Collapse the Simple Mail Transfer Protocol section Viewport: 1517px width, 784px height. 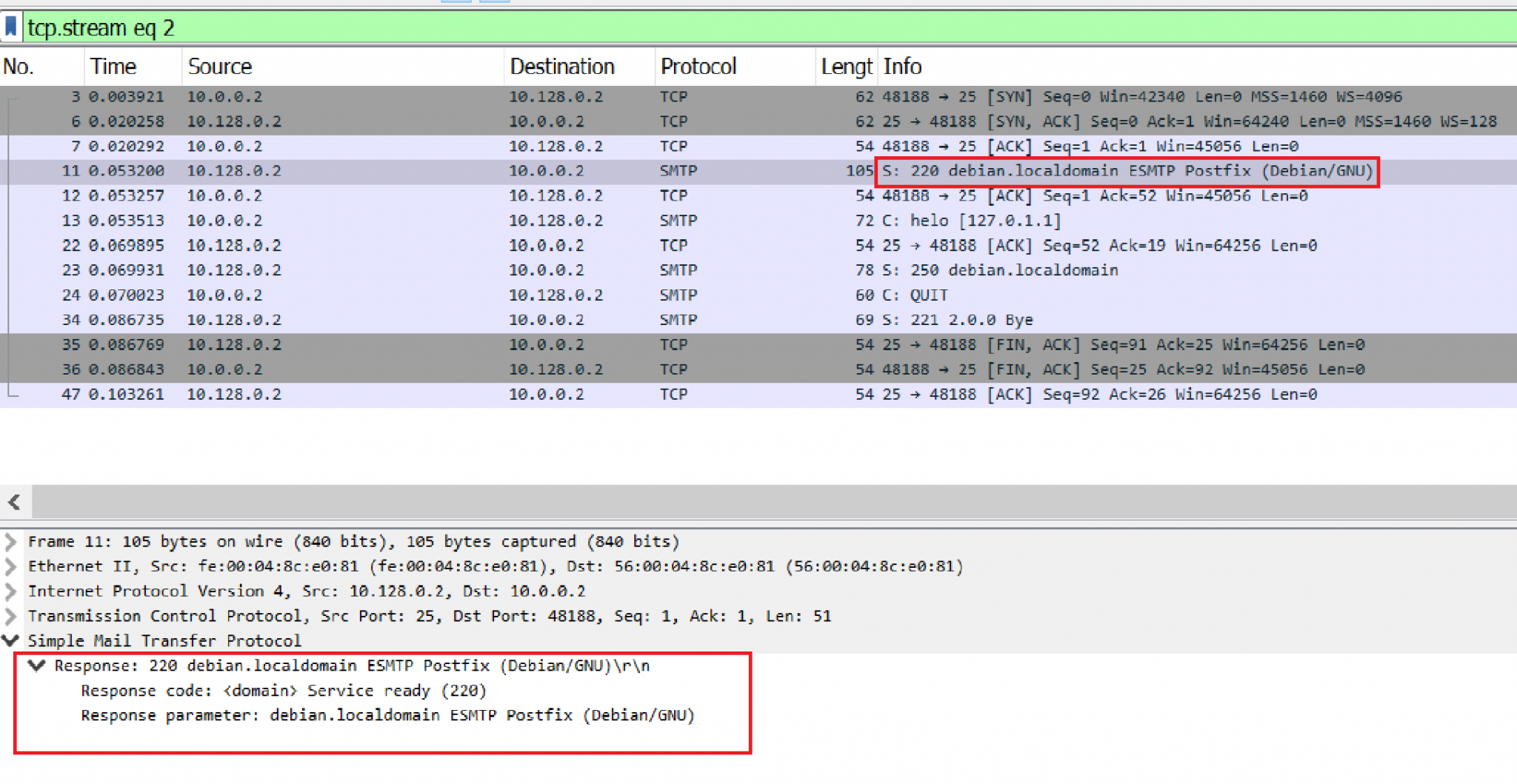click(x=10, y=640)
